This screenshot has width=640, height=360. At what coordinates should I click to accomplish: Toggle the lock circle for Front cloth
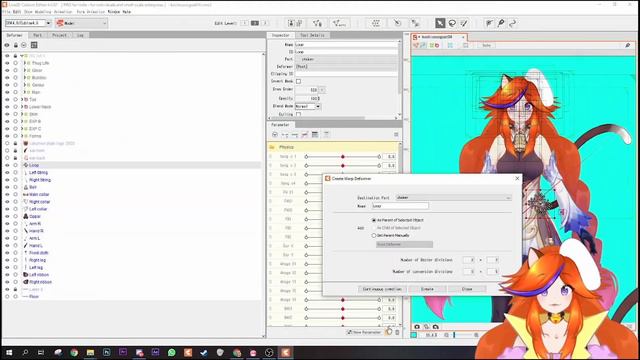(16, 253)
